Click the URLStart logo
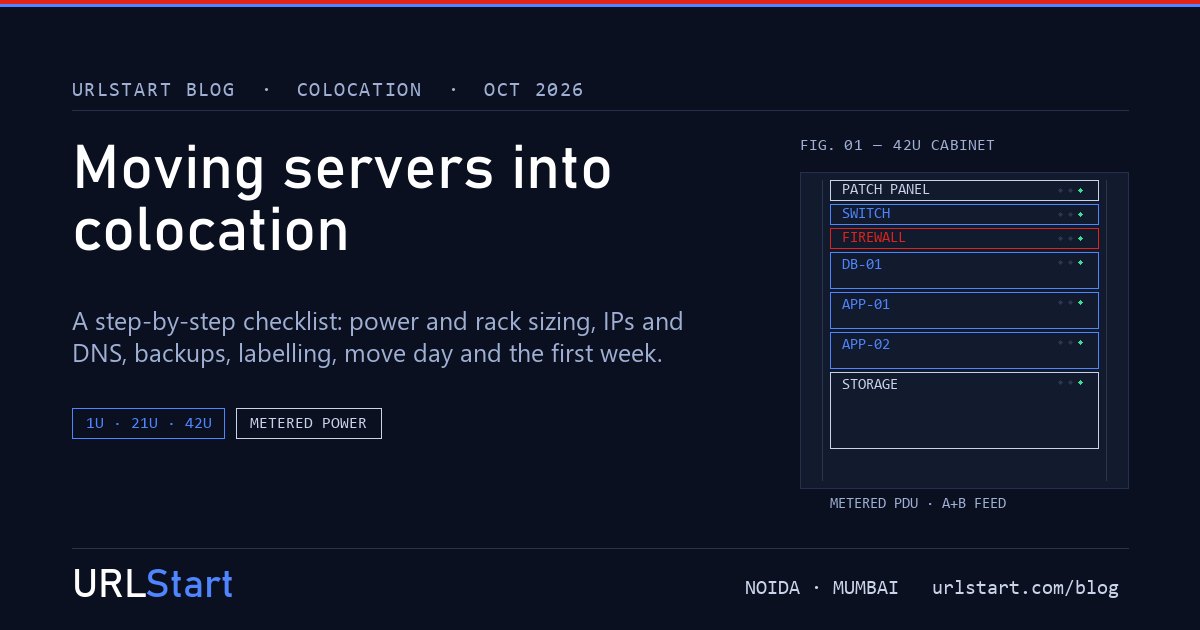The width and height of the screenshot is (1200, 630). (x=152, y=584)
